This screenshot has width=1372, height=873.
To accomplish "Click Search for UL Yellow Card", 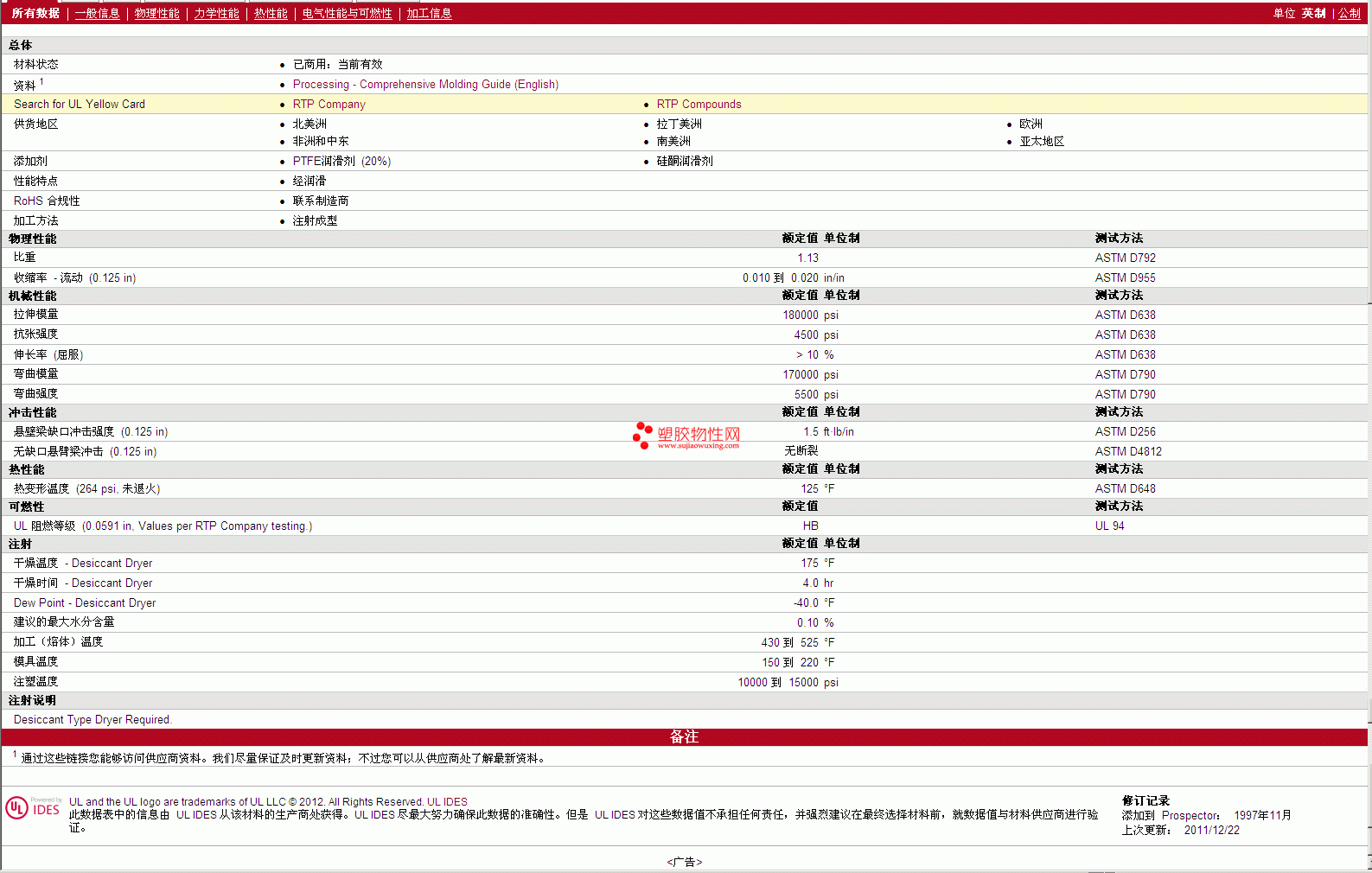I will 80,104.
